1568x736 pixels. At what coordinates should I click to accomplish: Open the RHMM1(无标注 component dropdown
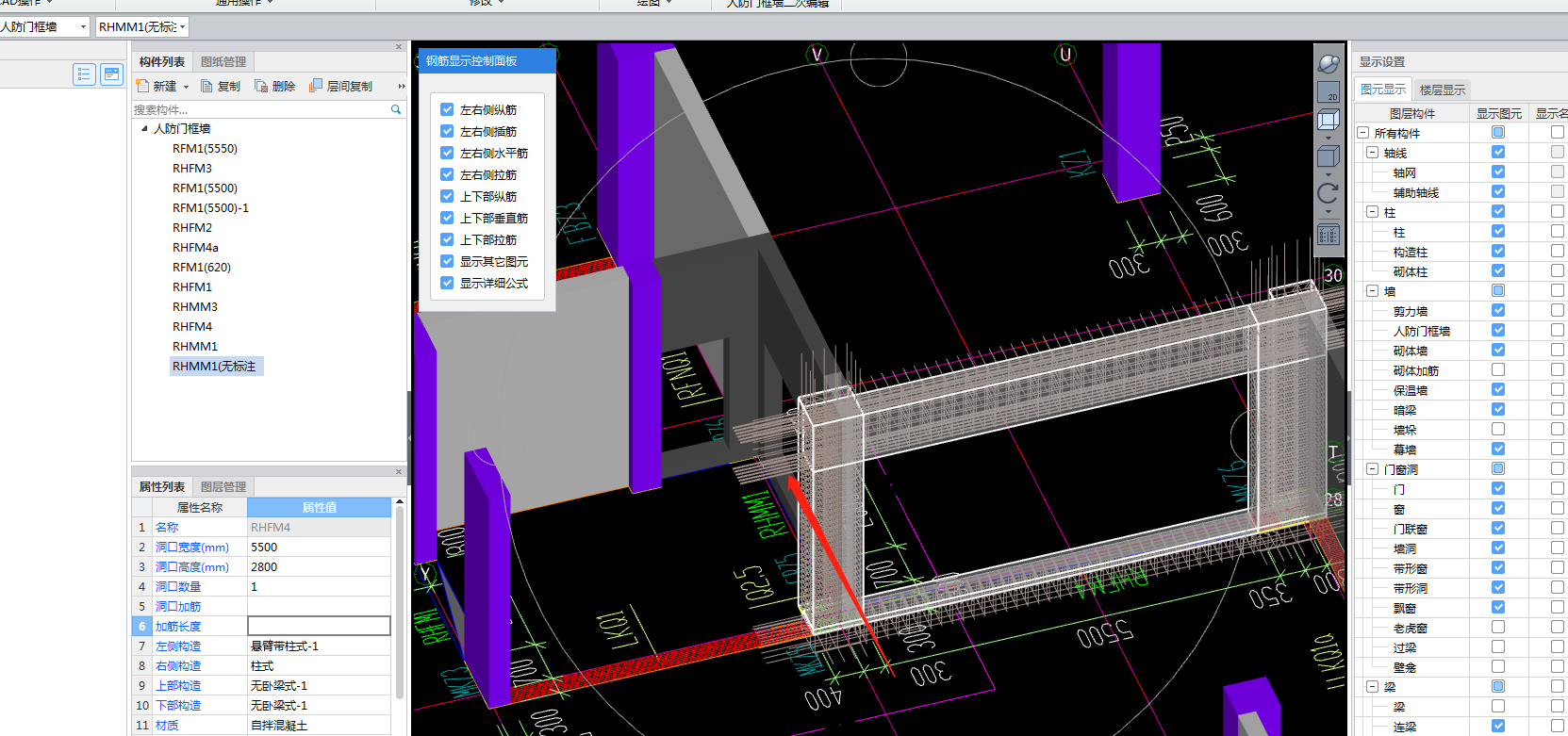tap(182, 27)
